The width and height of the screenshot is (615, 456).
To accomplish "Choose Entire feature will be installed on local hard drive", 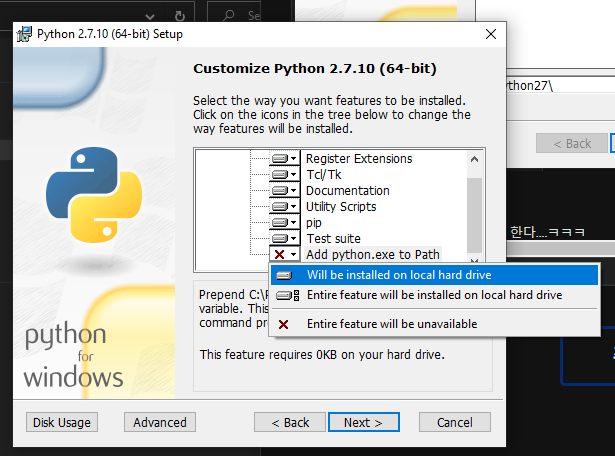I will [434, 295].
